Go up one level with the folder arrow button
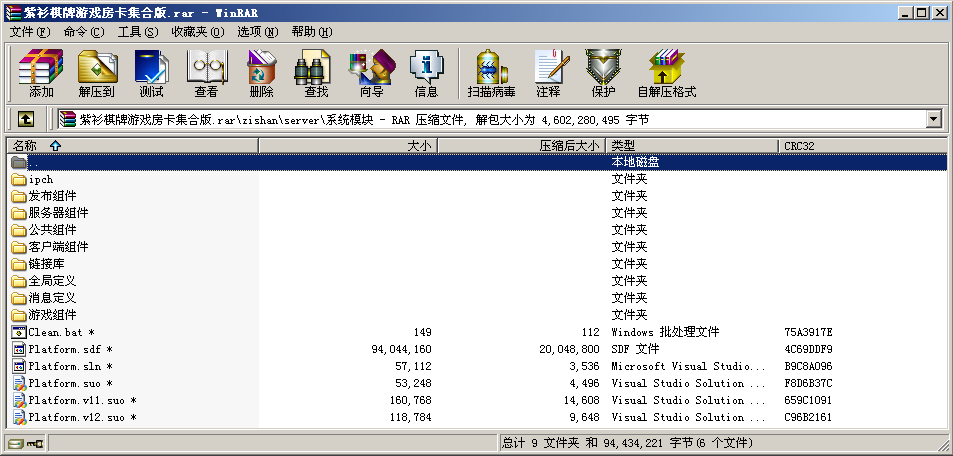This screenshot has width=953, height=456. pyautogui.click(x=26, y=120)
